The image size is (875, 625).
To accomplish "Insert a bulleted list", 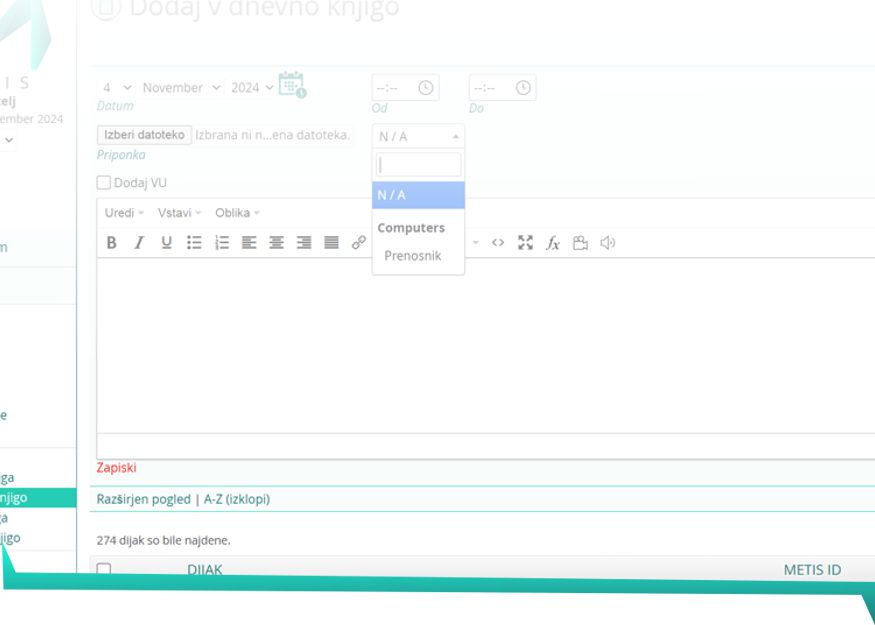I will pos(194,243).
